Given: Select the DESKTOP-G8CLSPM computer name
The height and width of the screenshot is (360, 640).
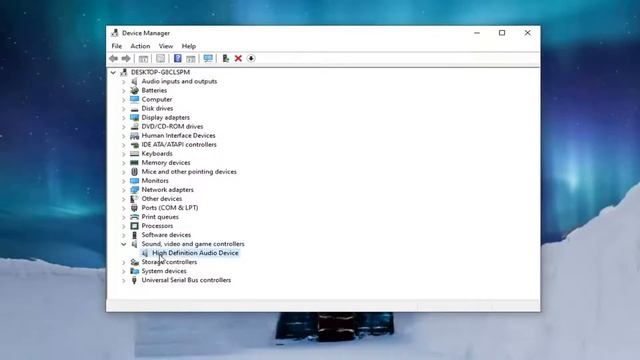Looking at the screenshot, I should (x=160, y=72).
